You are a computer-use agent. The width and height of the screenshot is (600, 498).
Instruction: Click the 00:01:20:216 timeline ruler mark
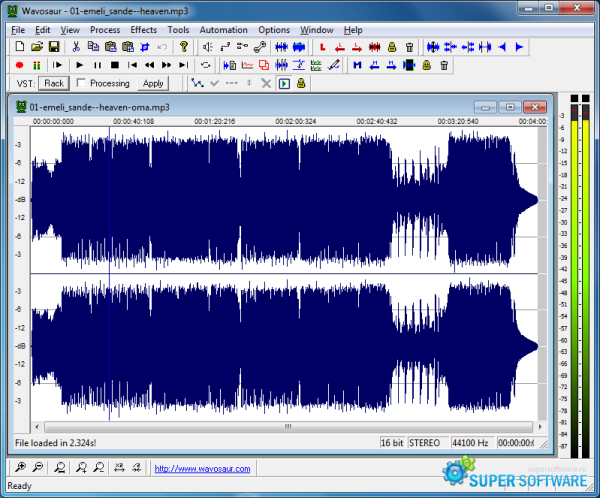pyautogui.click(x=215, y=121)
